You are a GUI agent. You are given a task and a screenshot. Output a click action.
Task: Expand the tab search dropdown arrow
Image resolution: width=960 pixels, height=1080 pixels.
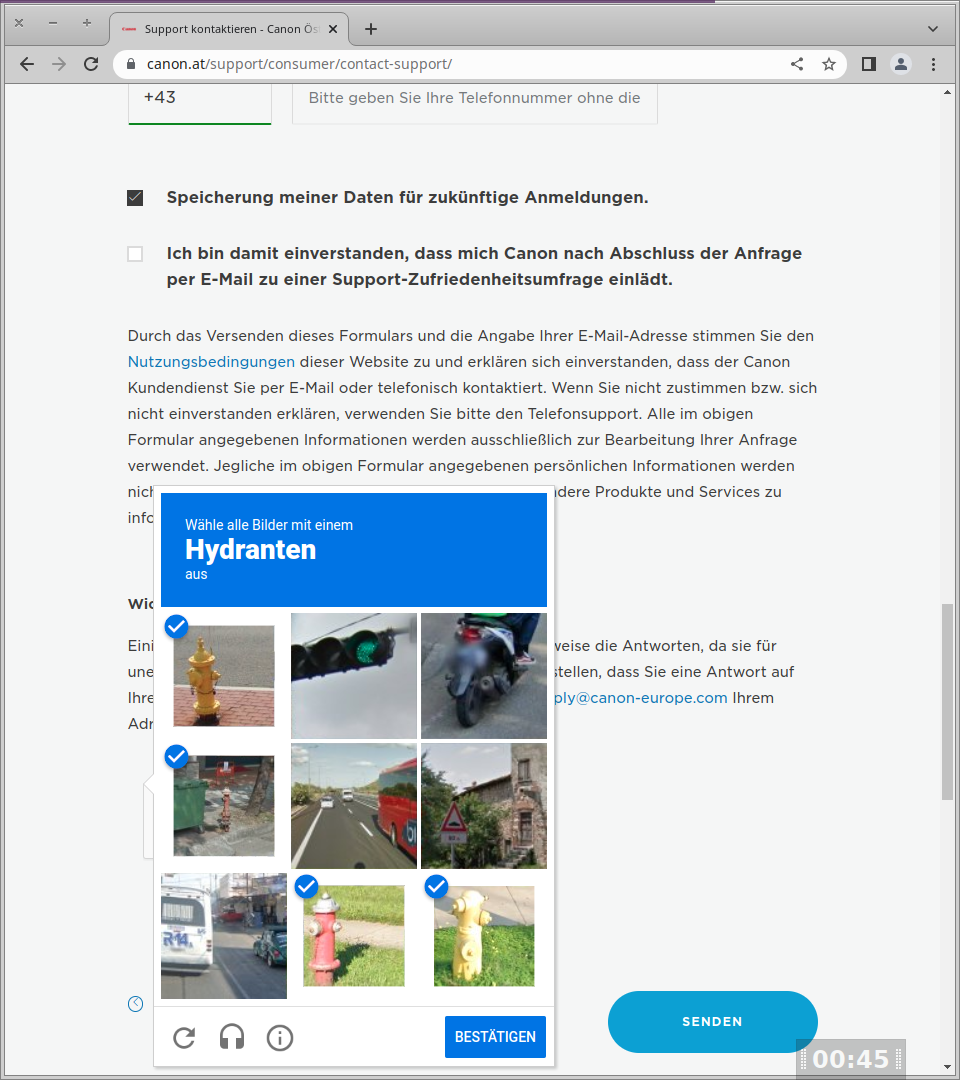pos(933,29)
